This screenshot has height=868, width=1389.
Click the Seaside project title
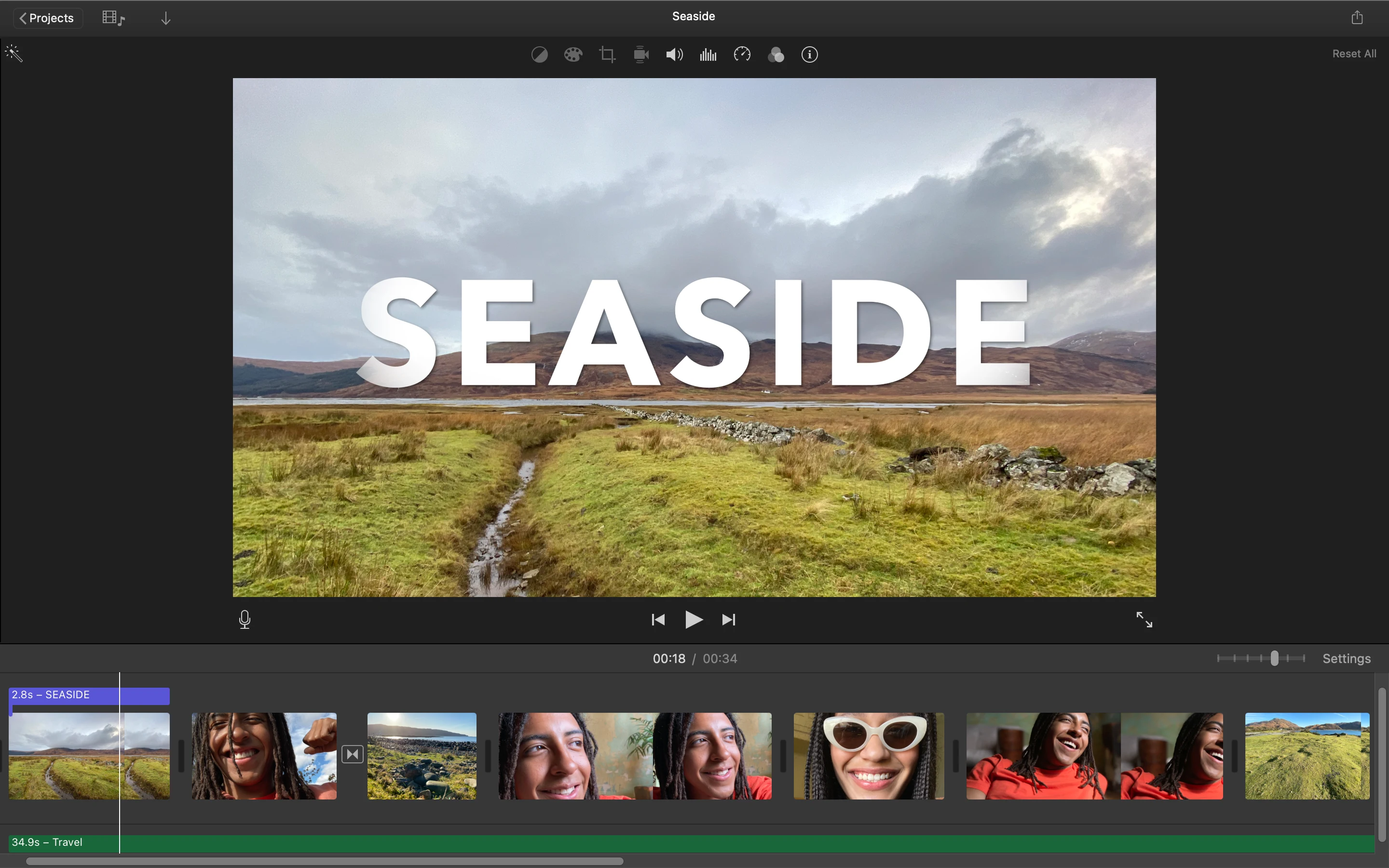click(x=694, y=16)
